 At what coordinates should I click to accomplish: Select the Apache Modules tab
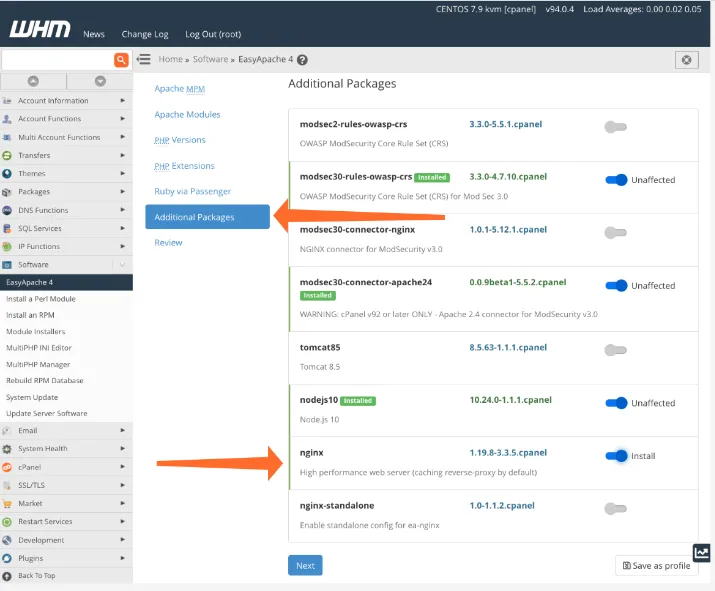(187, 114)
